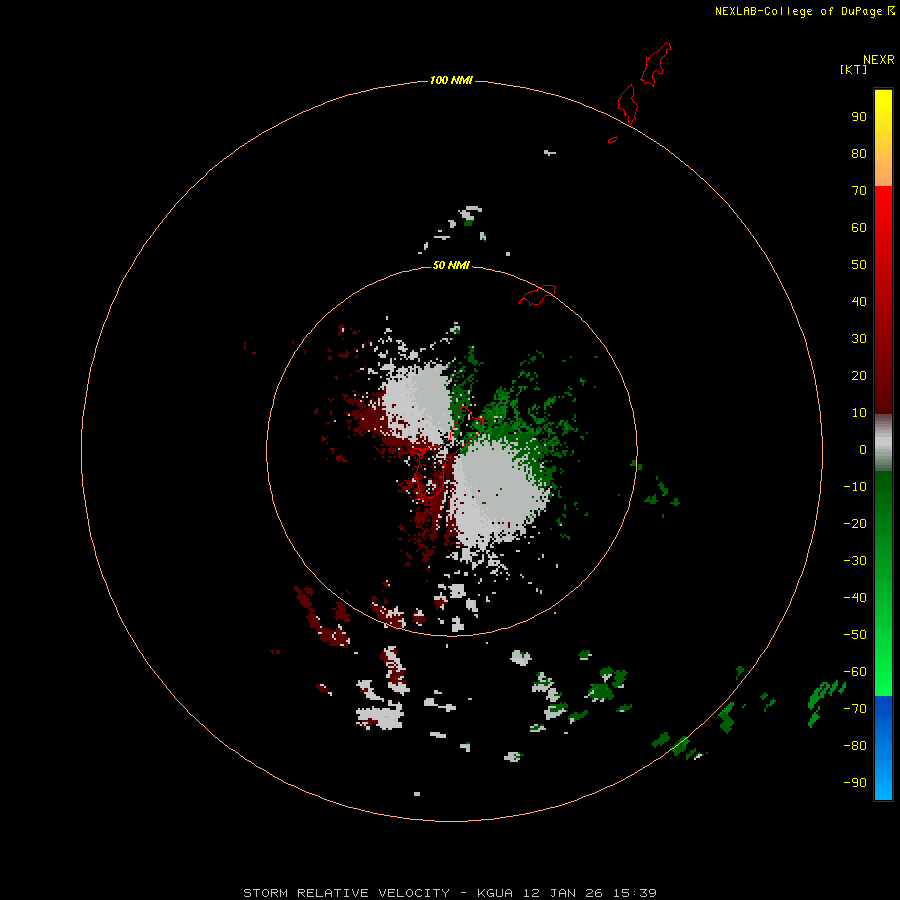Click the 60 value on velocity scale
This screenshot has height=900, width=900.
point(859,227)
